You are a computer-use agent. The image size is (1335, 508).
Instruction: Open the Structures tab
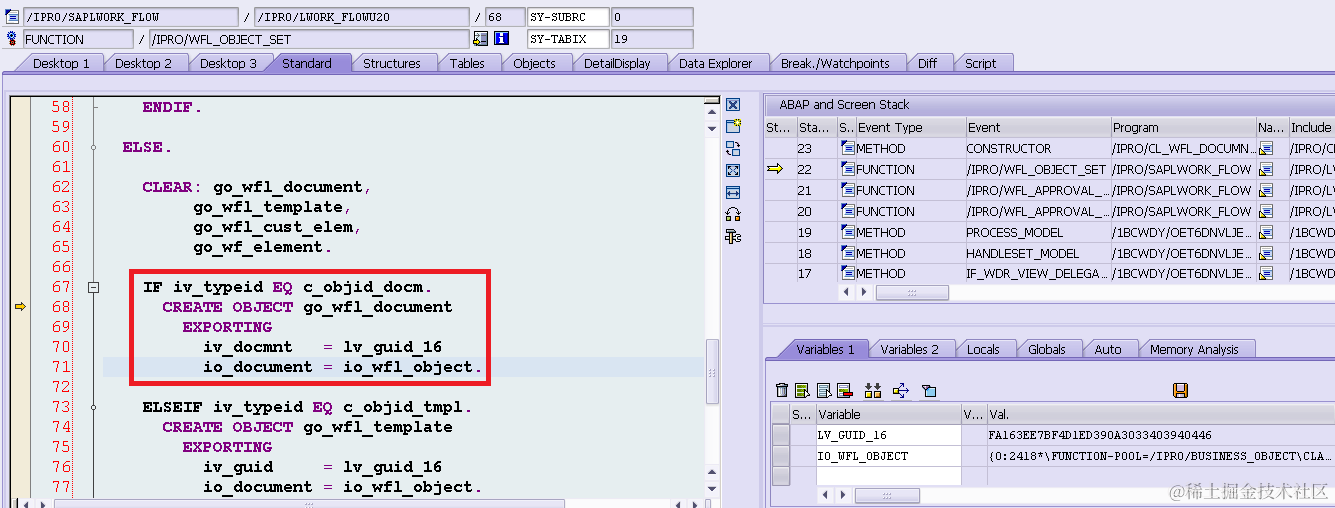391,63
